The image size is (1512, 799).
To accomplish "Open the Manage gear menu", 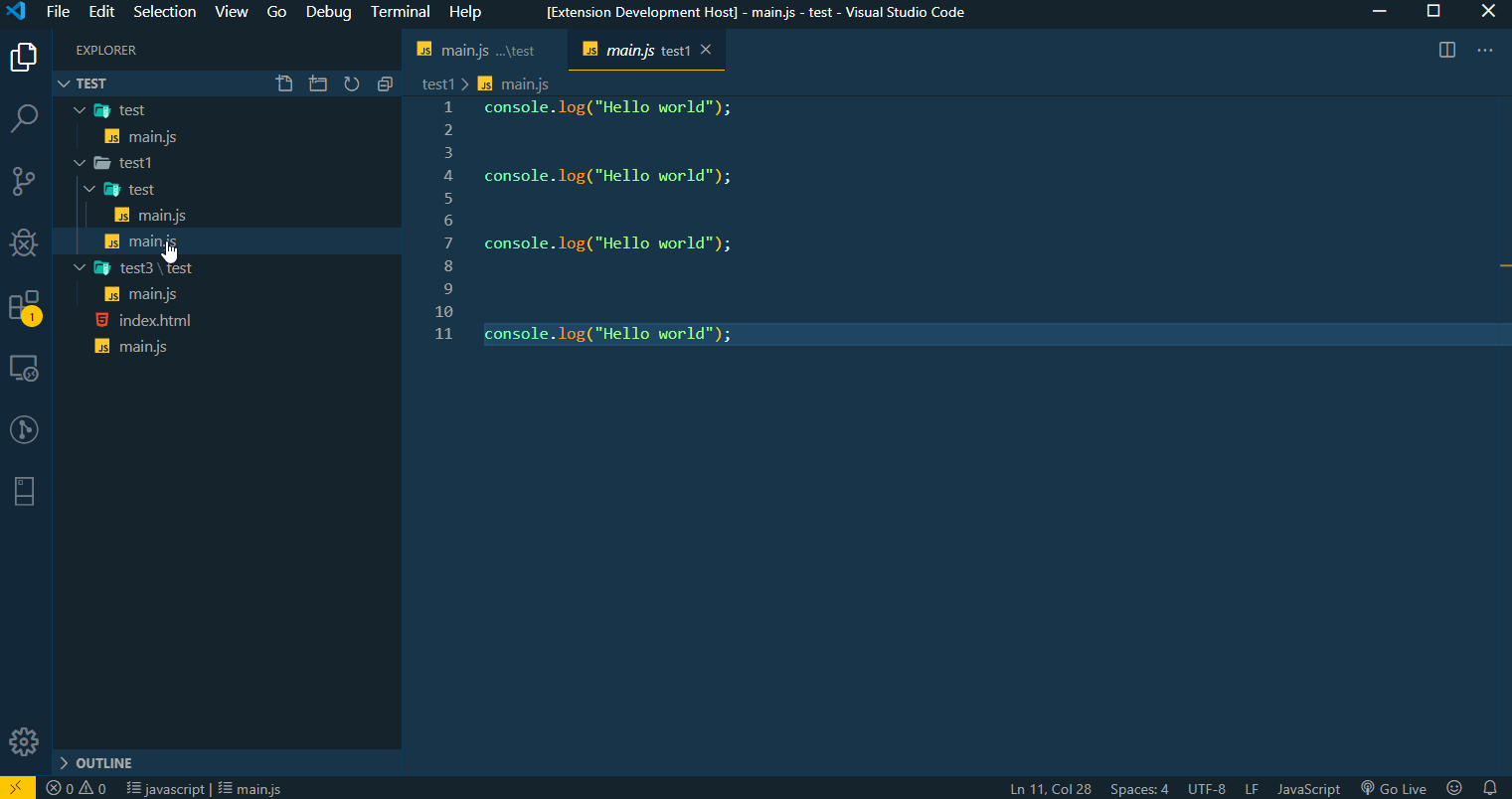I will pos(24,741).
